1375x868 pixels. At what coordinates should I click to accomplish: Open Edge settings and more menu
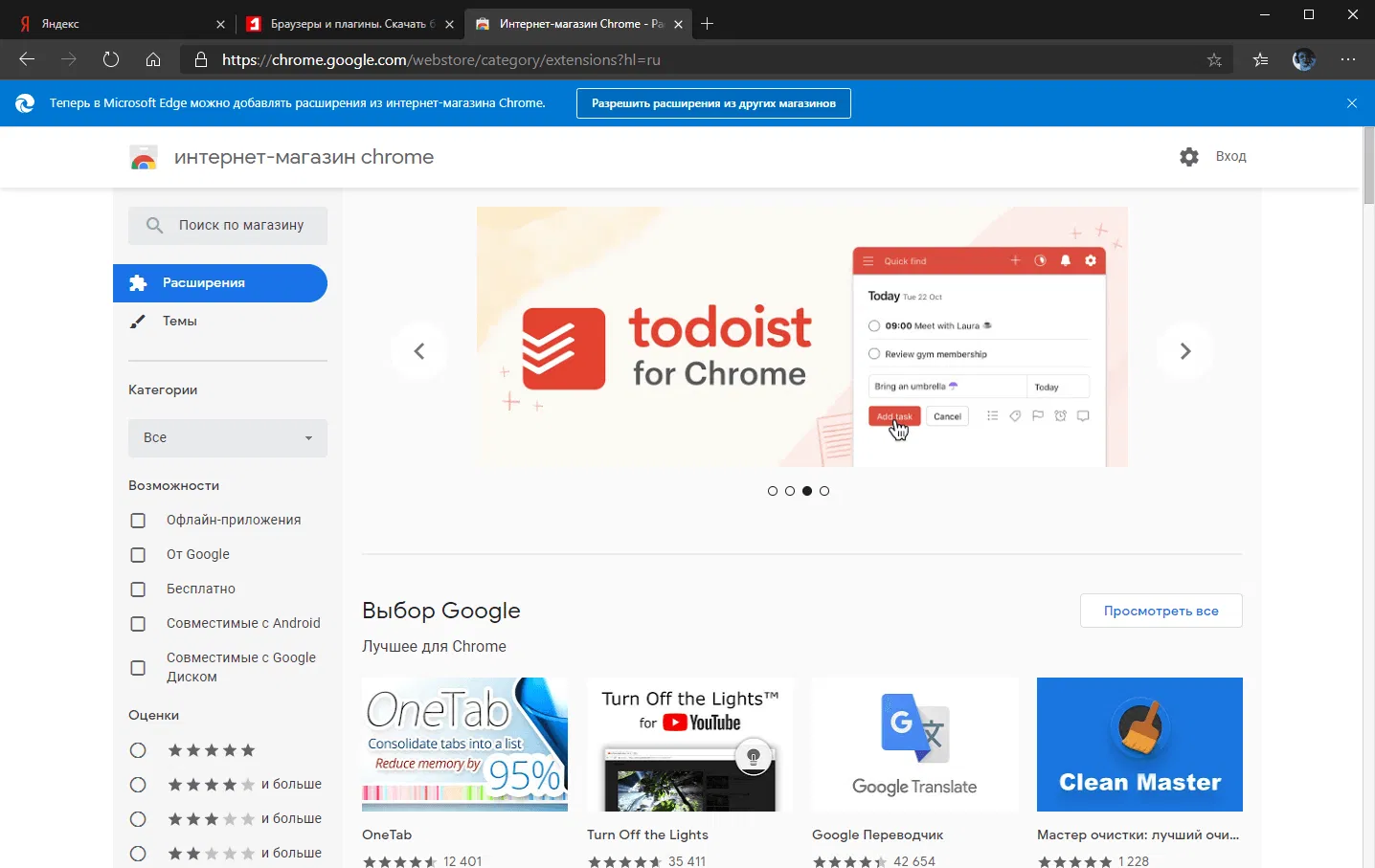click(x=1348, y=59)
